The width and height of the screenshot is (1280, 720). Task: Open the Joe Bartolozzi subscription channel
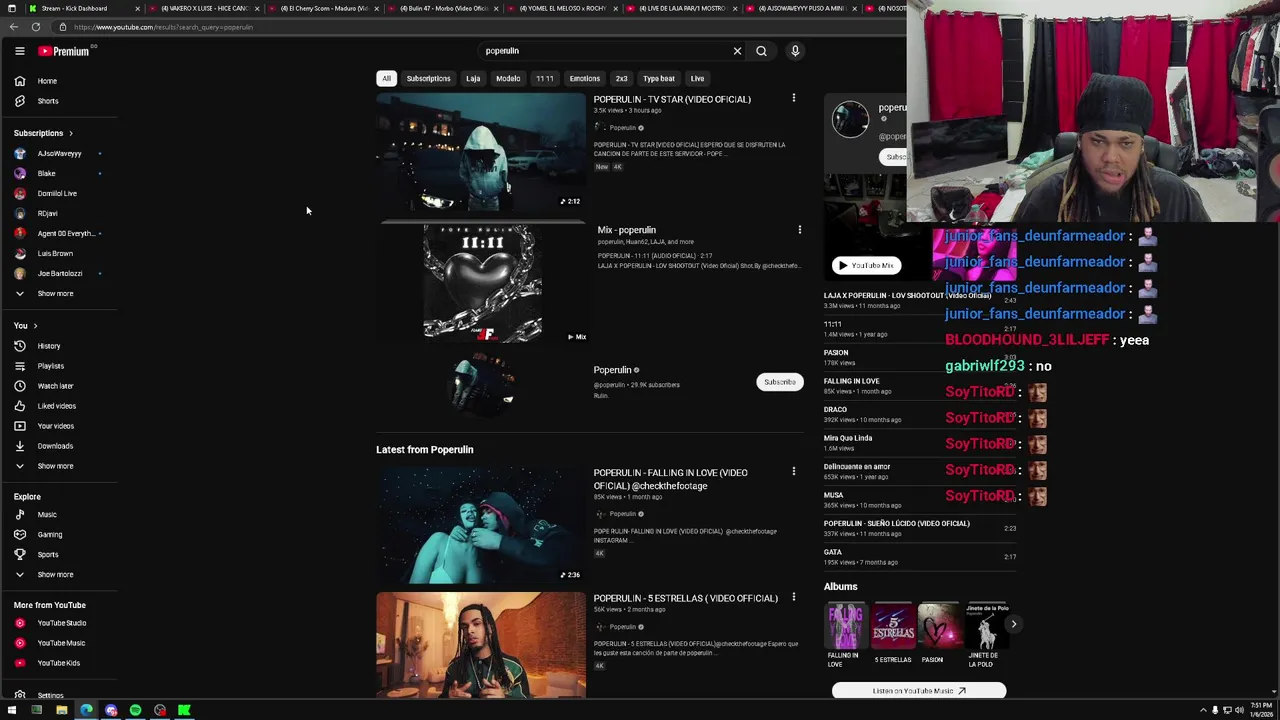pyautogui.click(x=60, y=273)
